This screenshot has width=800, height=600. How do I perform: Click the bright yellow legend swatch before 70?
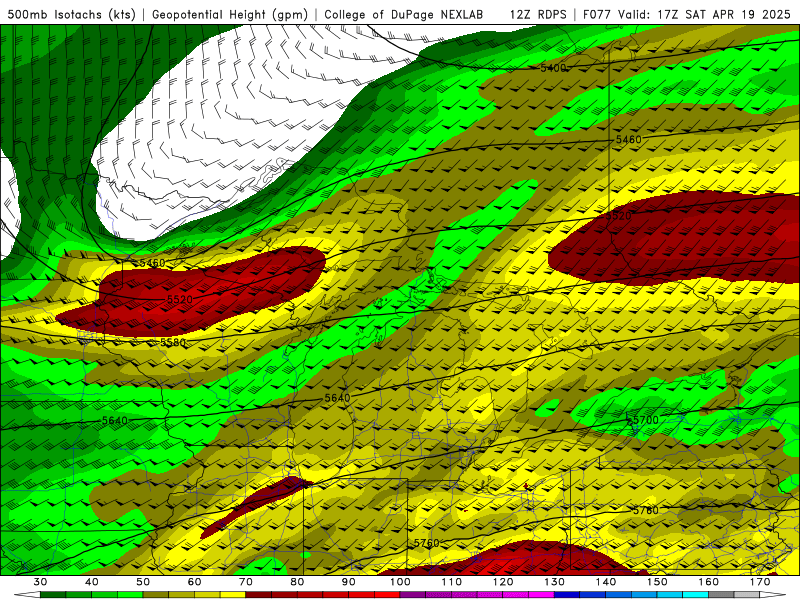click(233, 595)
